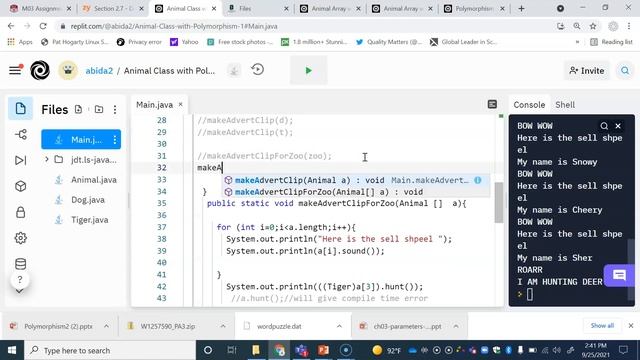This screenshot has width=640, height=360.
Task: Toggle the editor layout panel icon
Action: (x=492, y=104)
